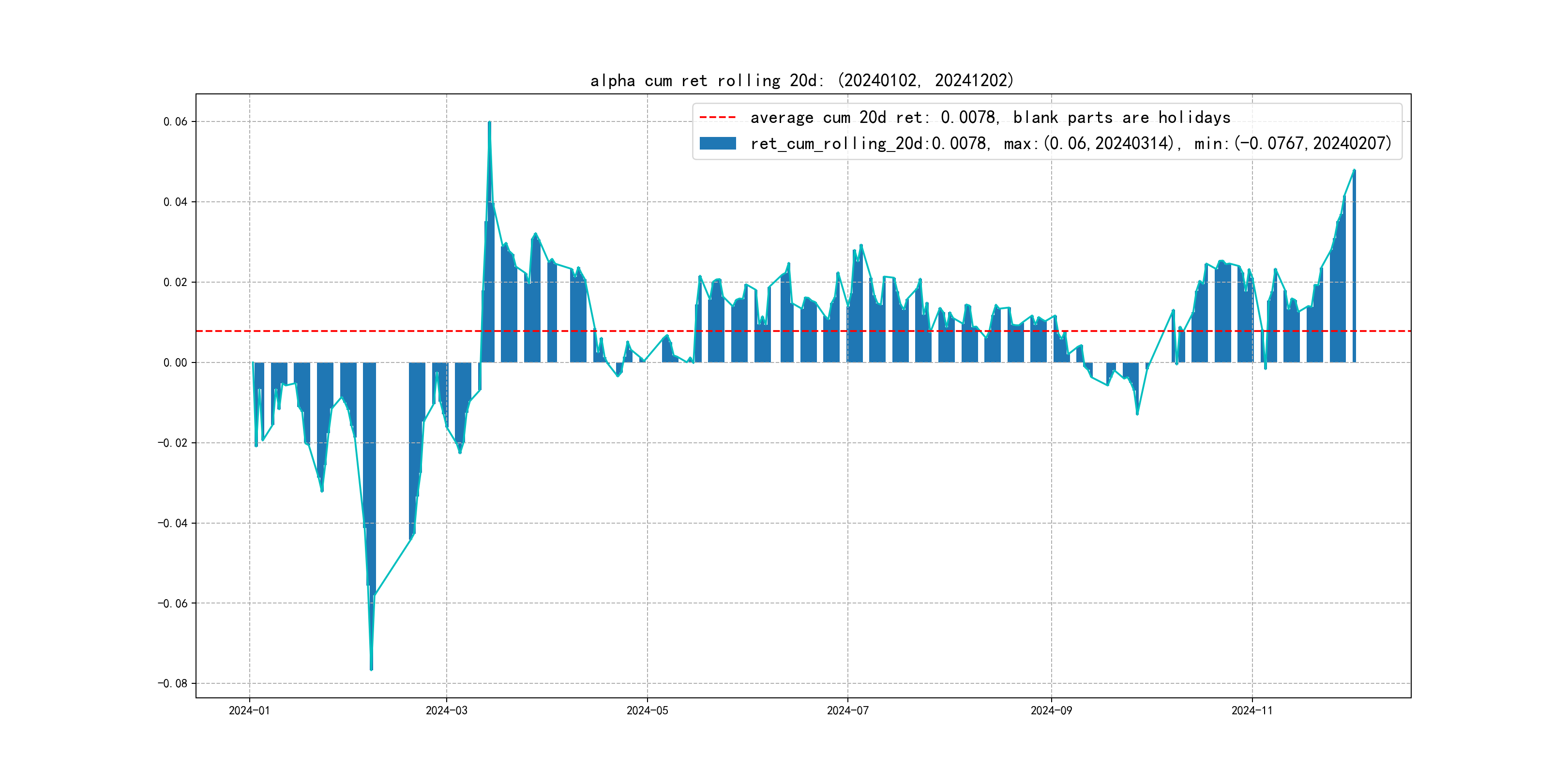Click the 2024-11 x-axis label
This screenshot has height=784, width=1568.
pos(1251,710)
